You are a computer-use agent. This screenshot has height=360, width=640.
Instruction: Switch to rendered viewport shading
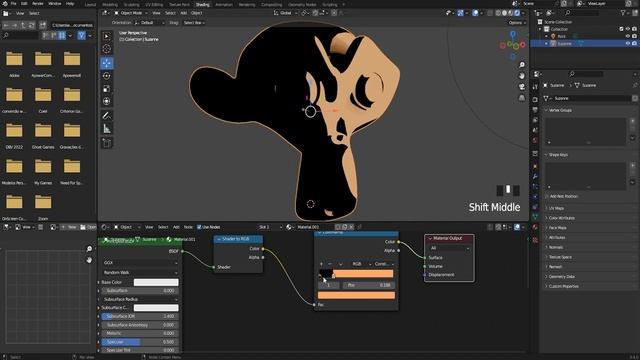coord(517,13)
